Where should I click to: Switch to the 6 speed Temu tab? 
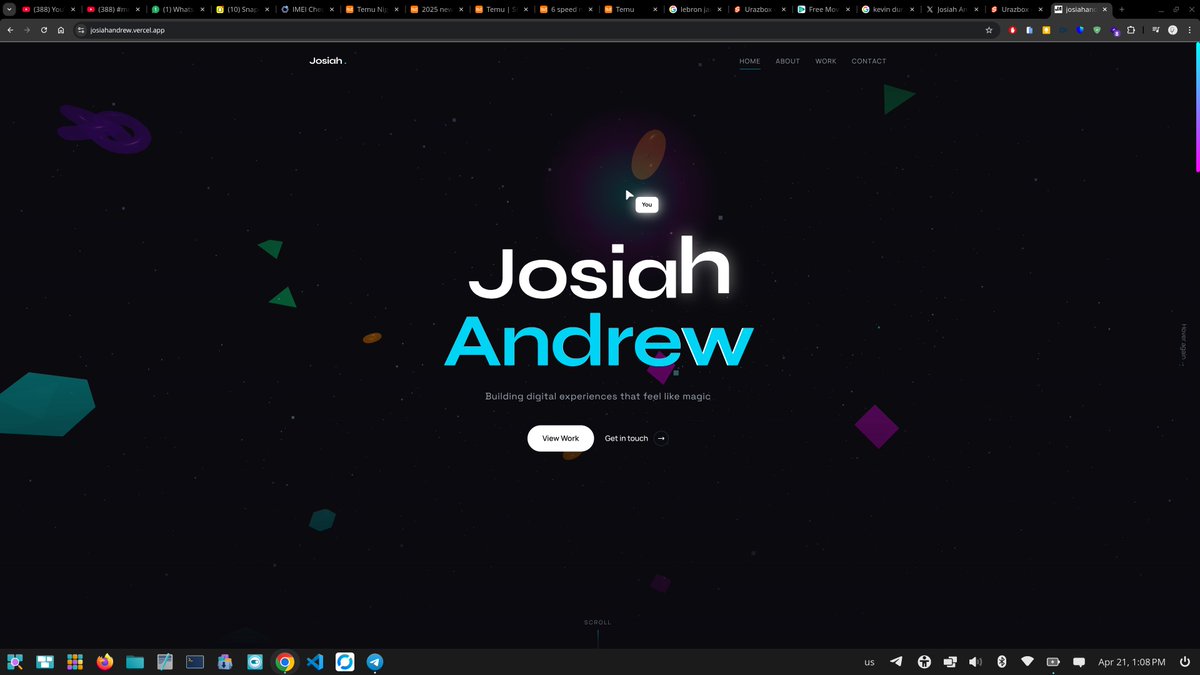tap(566, 9)
